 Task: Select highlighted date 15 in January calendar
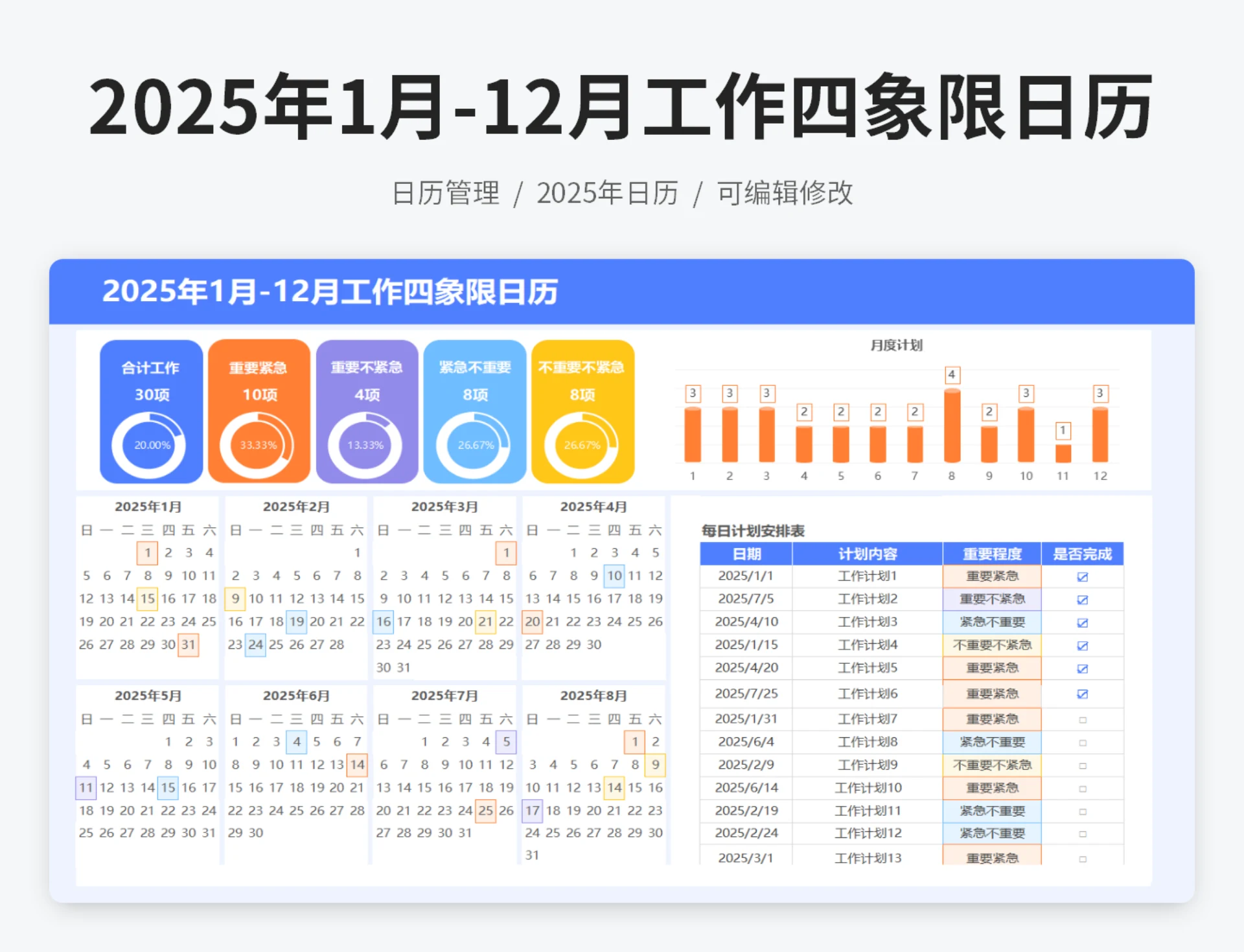(x=148, y=598)
